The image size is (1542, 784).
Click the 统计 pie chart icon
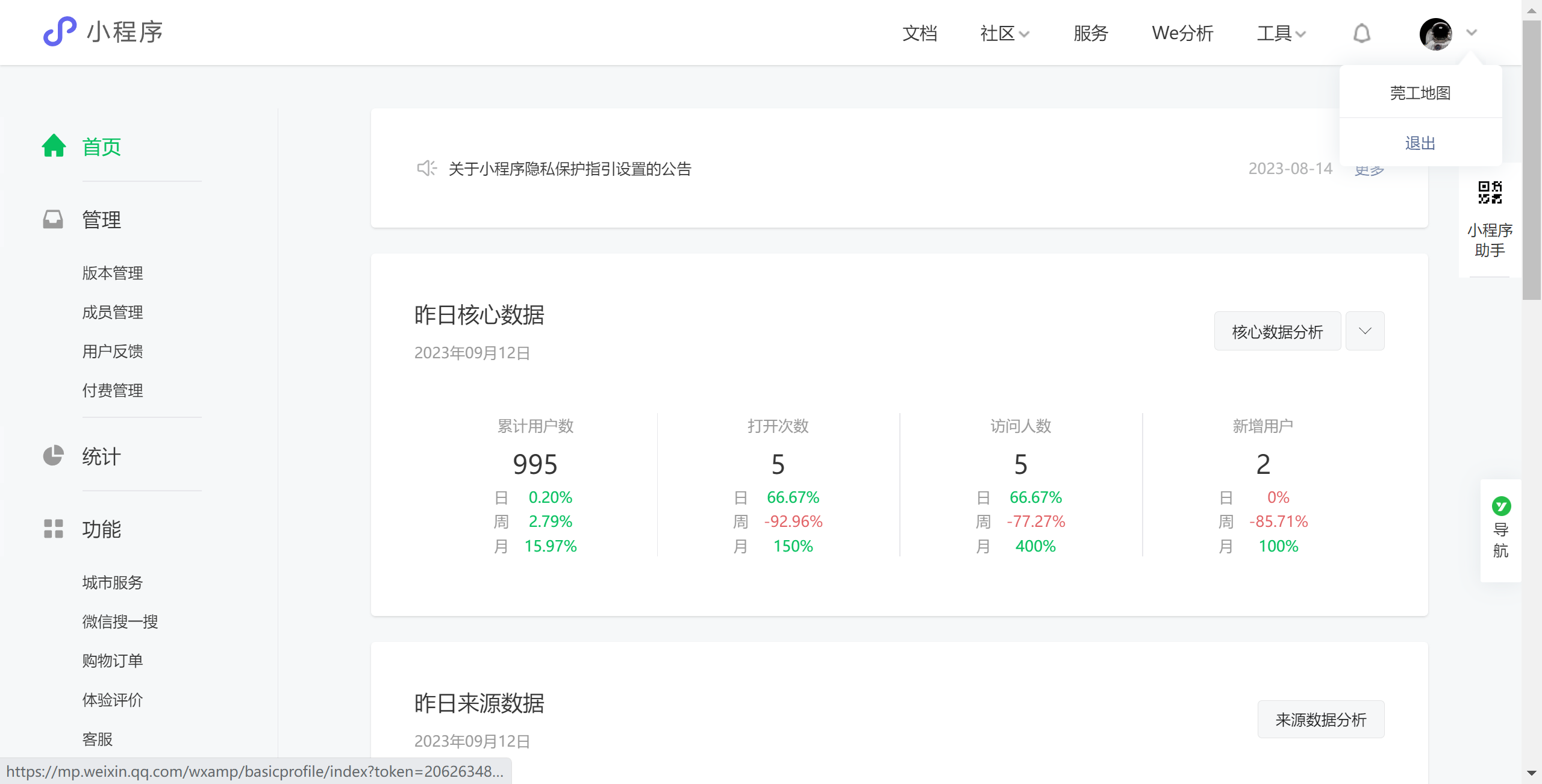coord(53,455)
